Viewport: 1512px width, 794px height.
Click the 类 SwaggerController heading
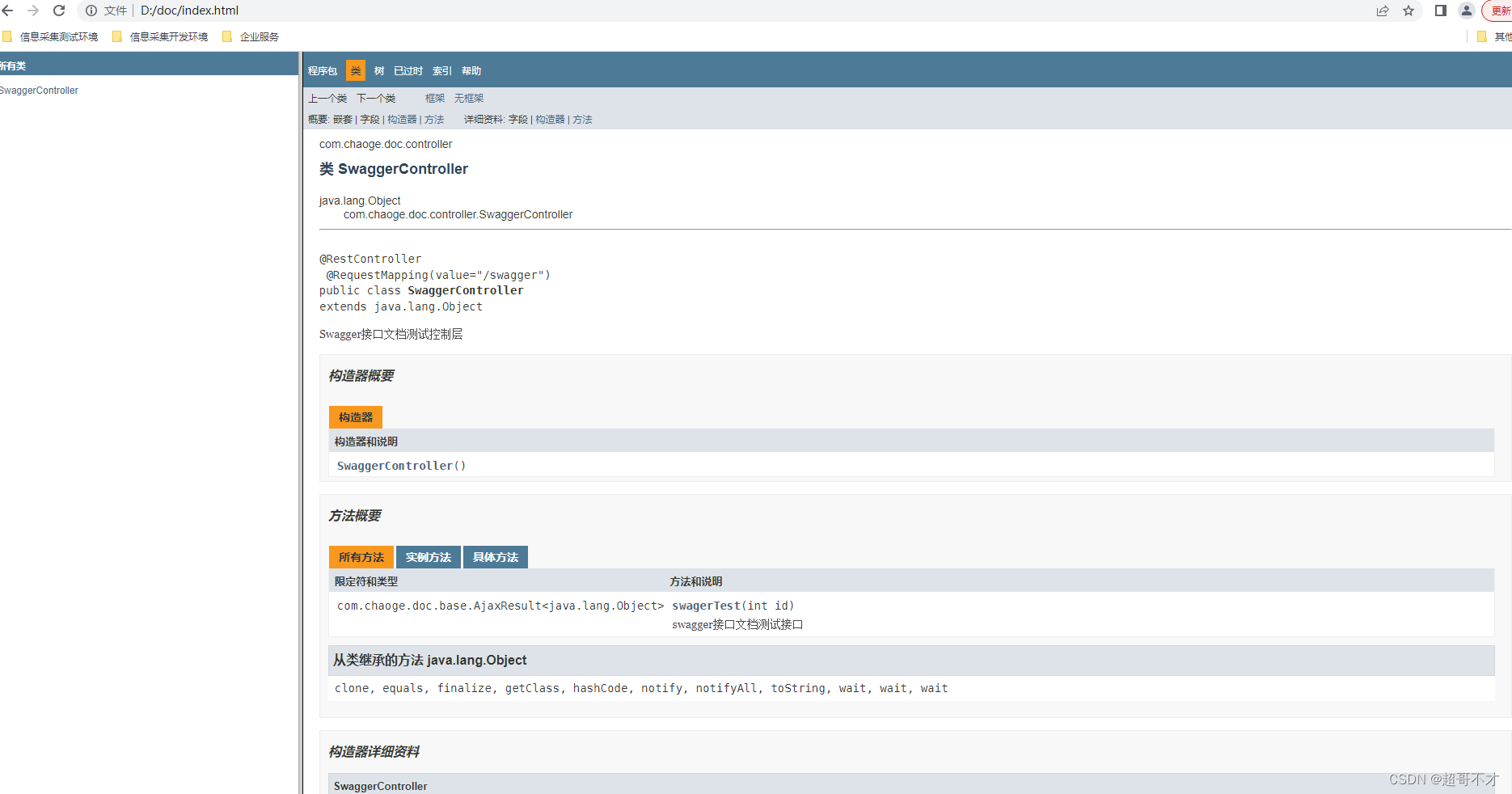pos(394,169)
